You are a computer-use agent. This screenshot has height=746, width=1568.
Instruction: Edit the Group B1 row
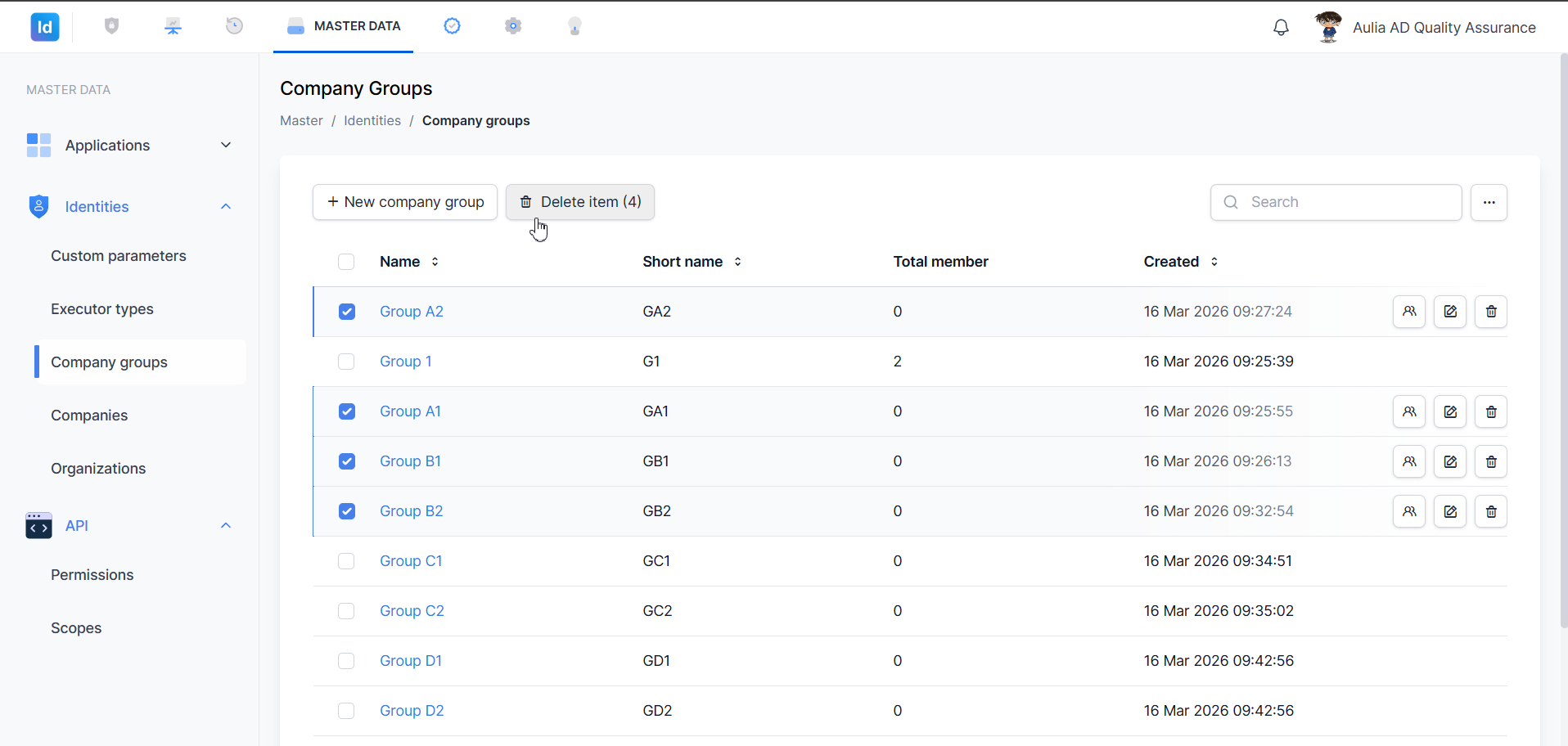coord(1450,461)
